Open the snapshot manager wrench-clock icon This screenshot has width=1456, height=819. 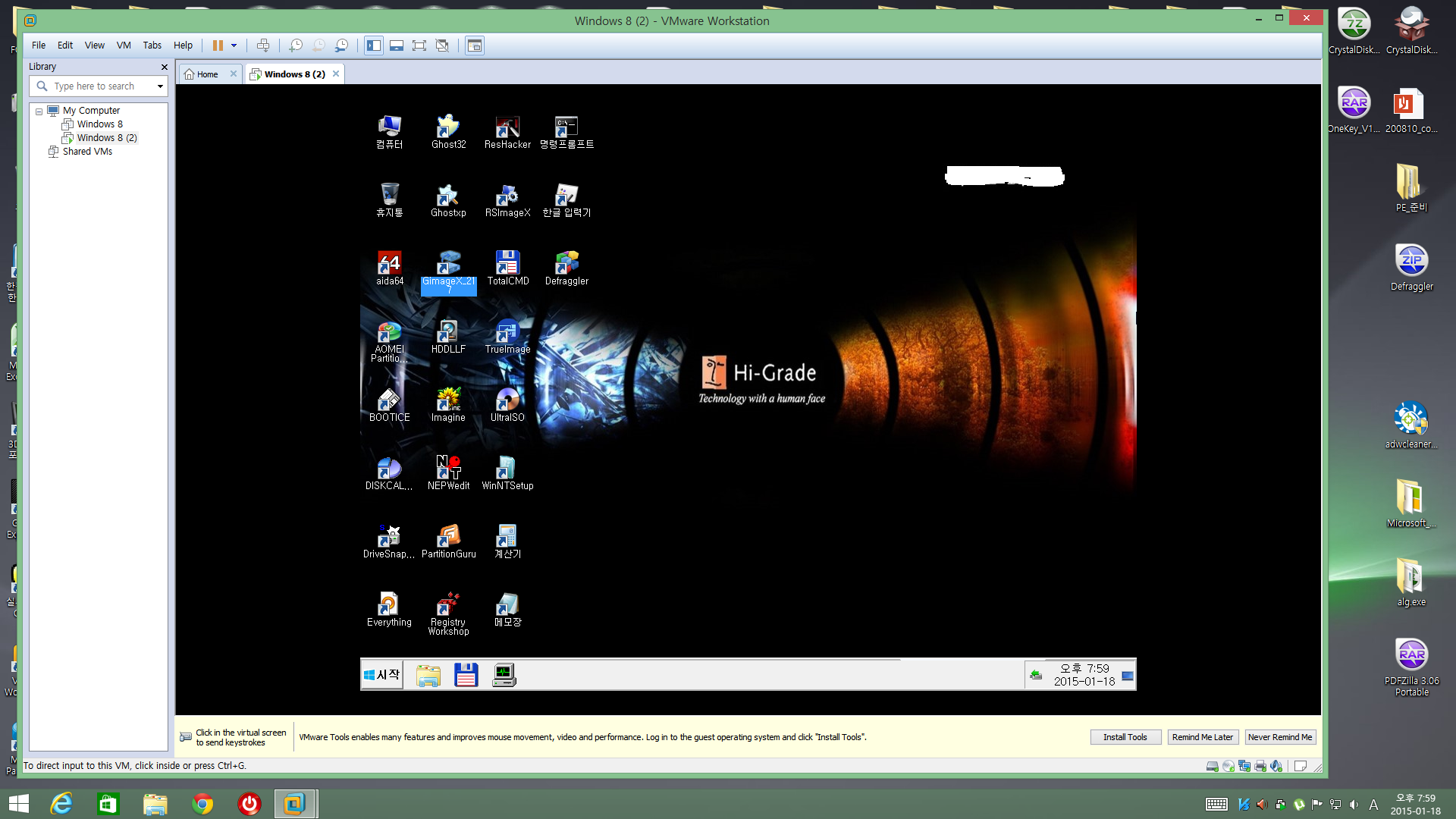342,45
